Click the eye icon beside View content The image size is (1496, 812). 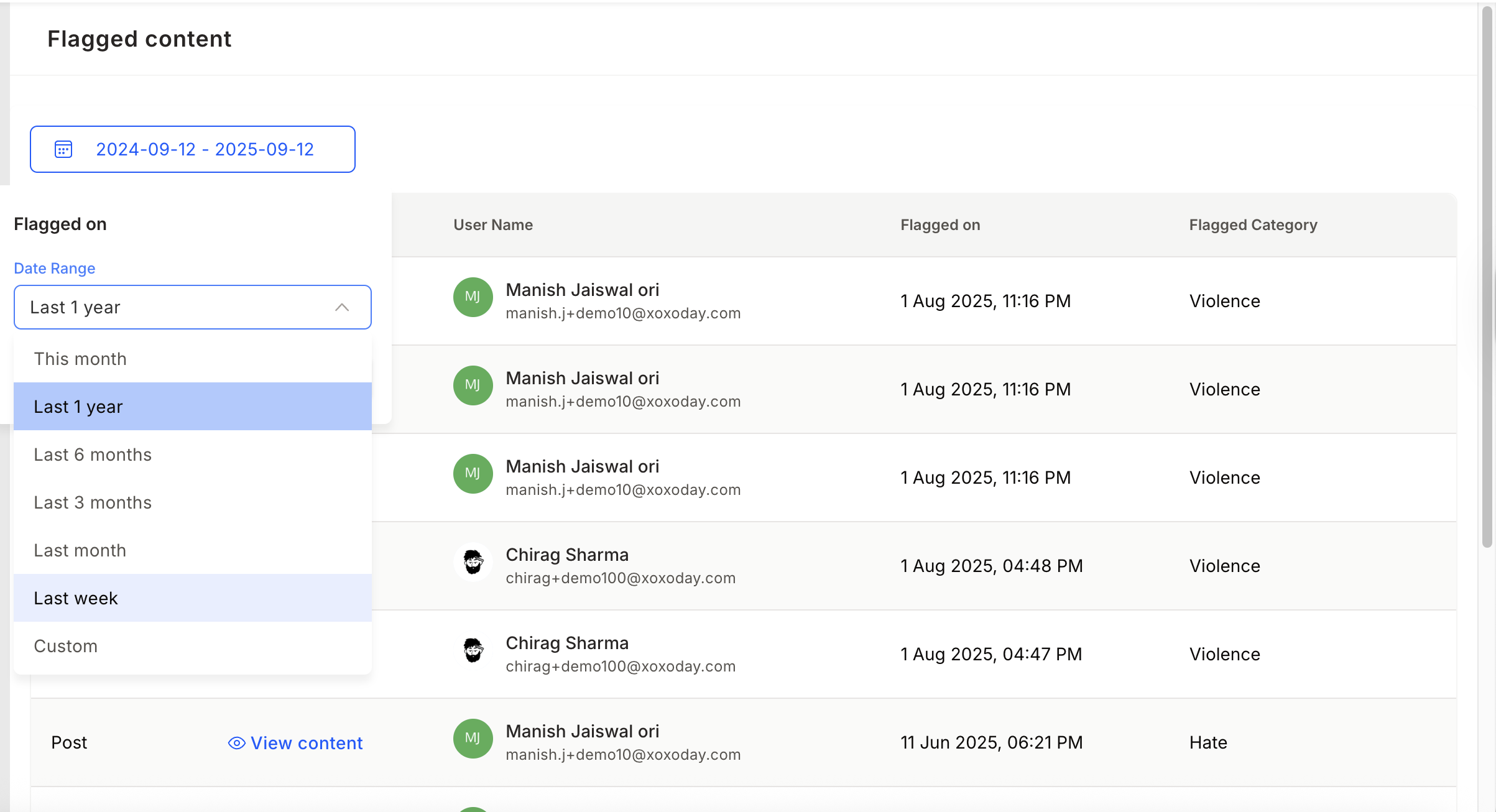[x=236, y=743]
